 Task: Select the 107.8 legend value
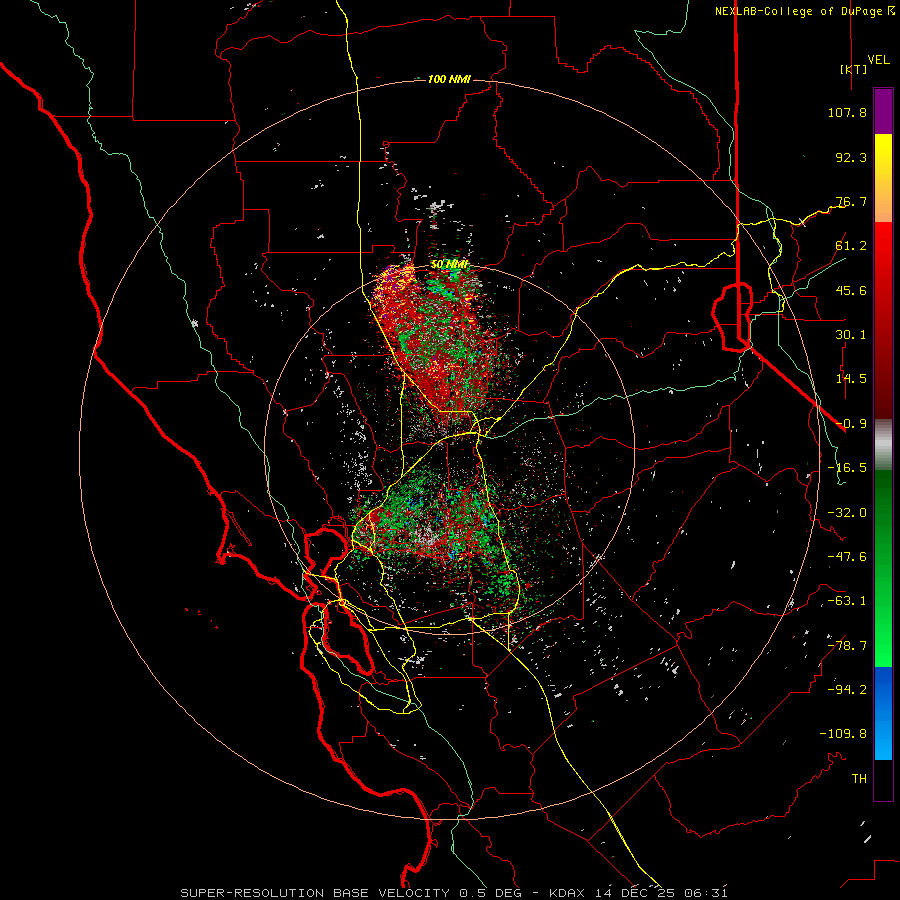pyautogui.click(x=847, y=112)
